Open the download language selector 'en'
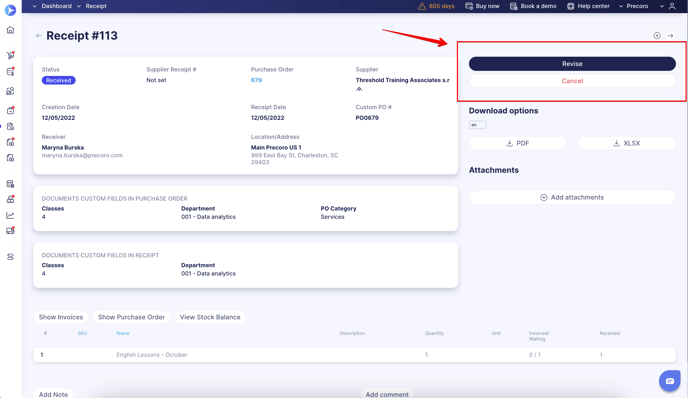Screen dimensions: 688x398 [477, 125]
